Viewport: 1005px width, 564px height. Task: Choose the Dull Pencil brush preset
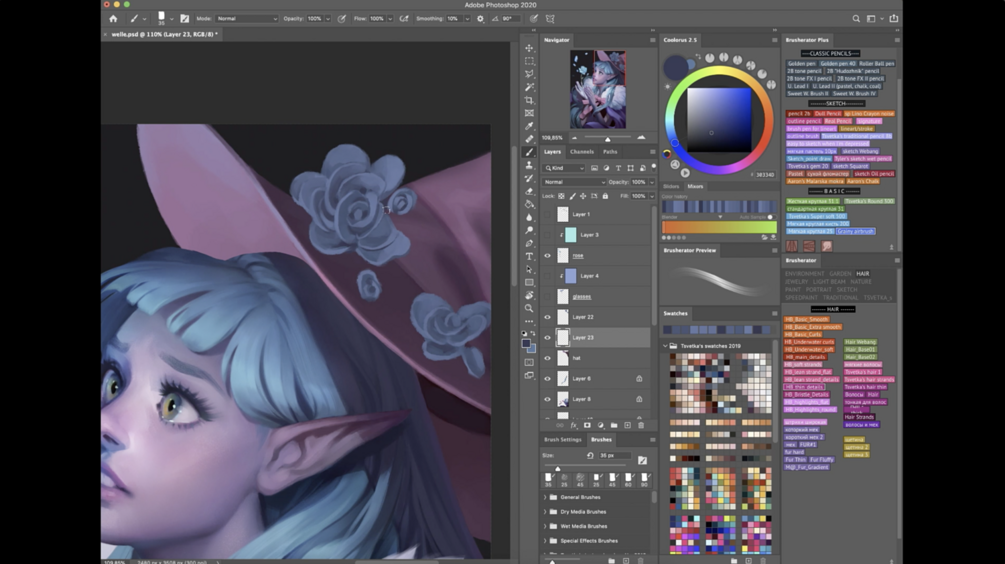pyautogui.click(x=827, y=113)
